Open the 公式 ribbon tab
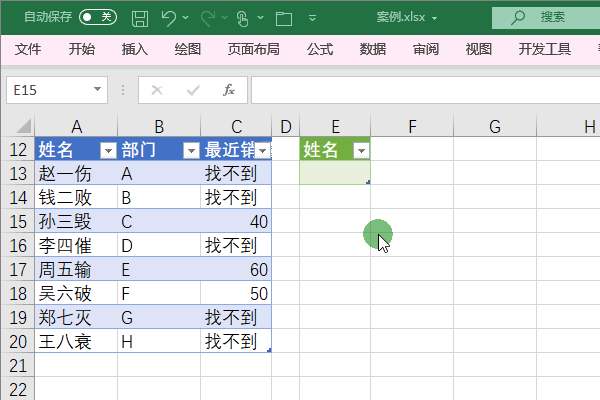The image size is (600, 400). 320,49
